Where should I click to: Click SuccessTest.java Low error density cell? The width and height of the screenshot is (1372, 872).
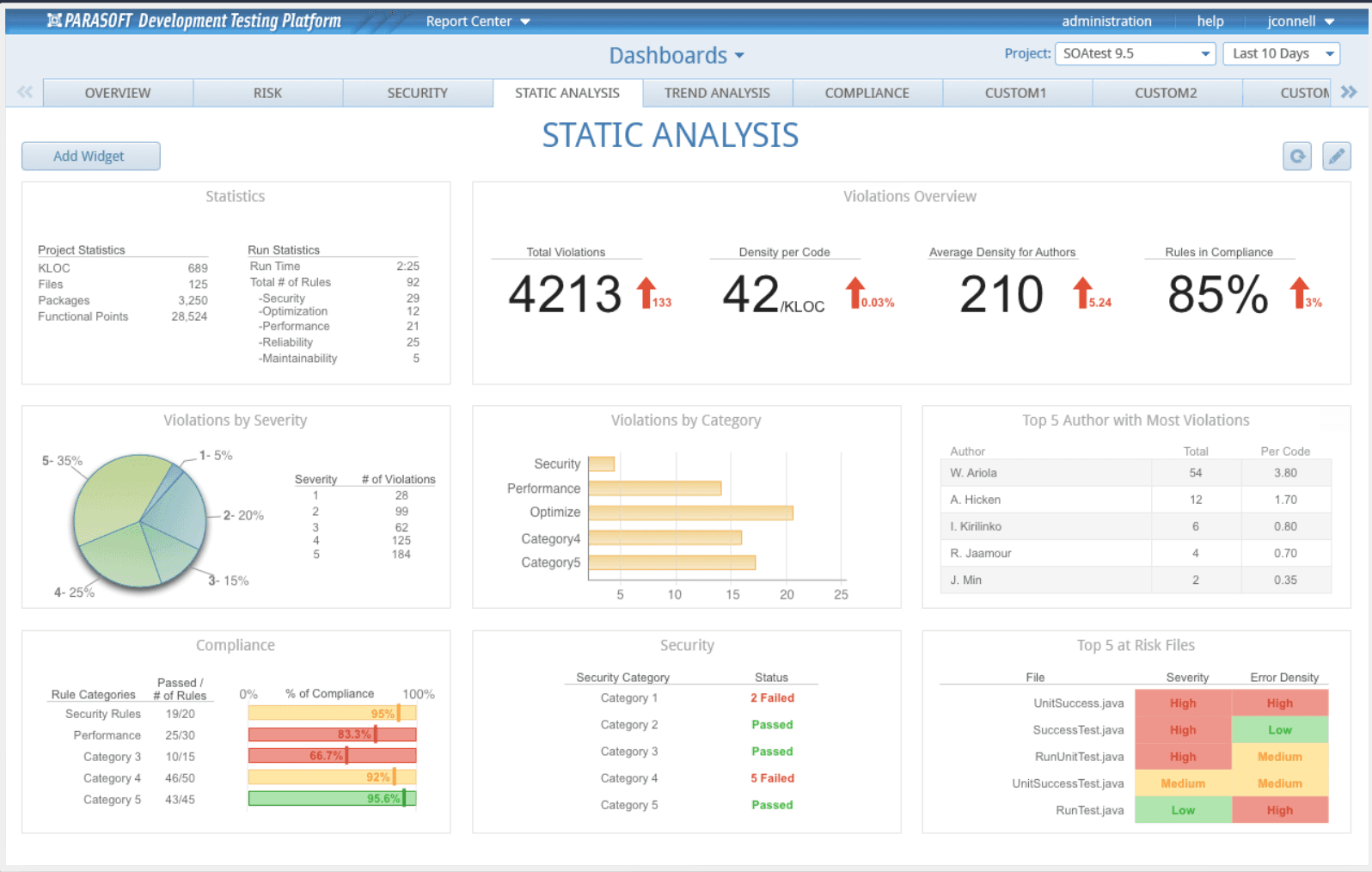tap(1279, 729)
